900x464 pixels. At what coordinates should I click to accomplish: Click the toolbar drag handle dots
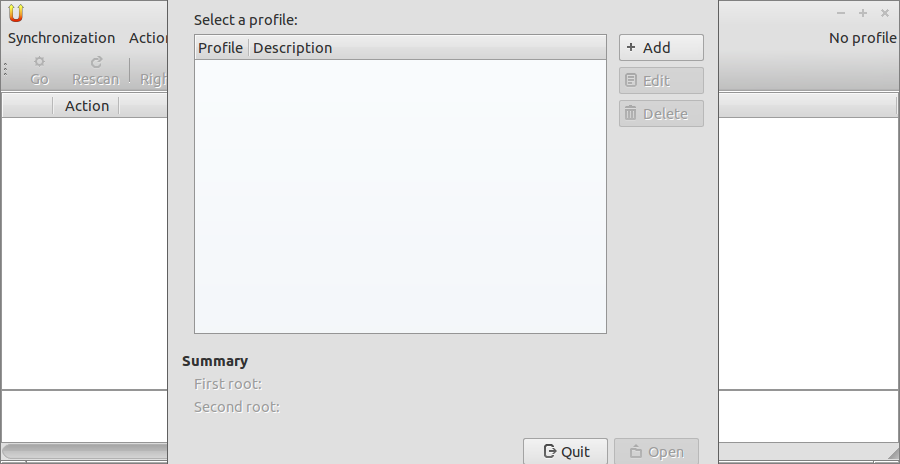[x=5, y=69]
